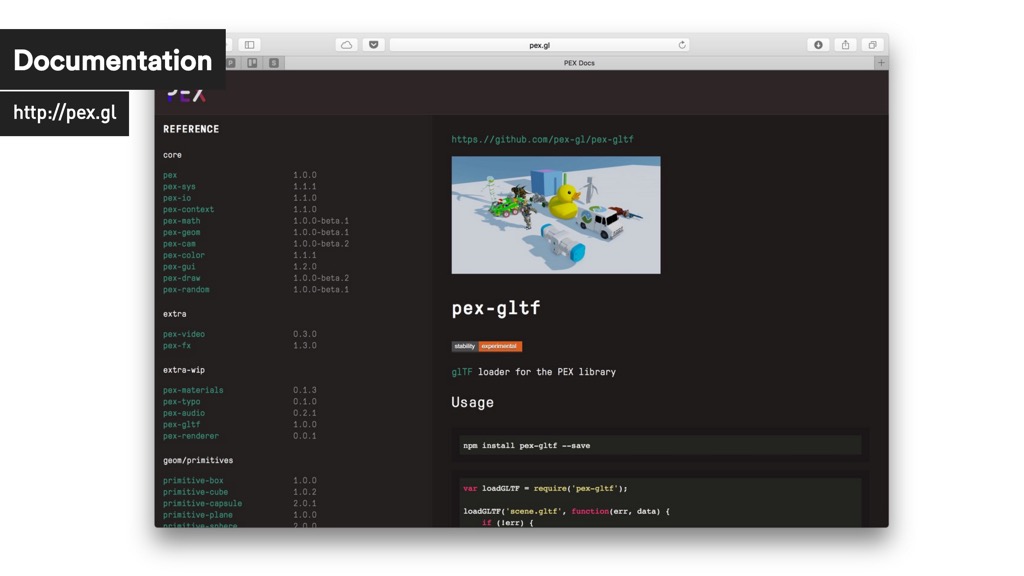Open pex-sys reference link
The height and width of the screenshot is (576, 1024).
tap(179, 187)
